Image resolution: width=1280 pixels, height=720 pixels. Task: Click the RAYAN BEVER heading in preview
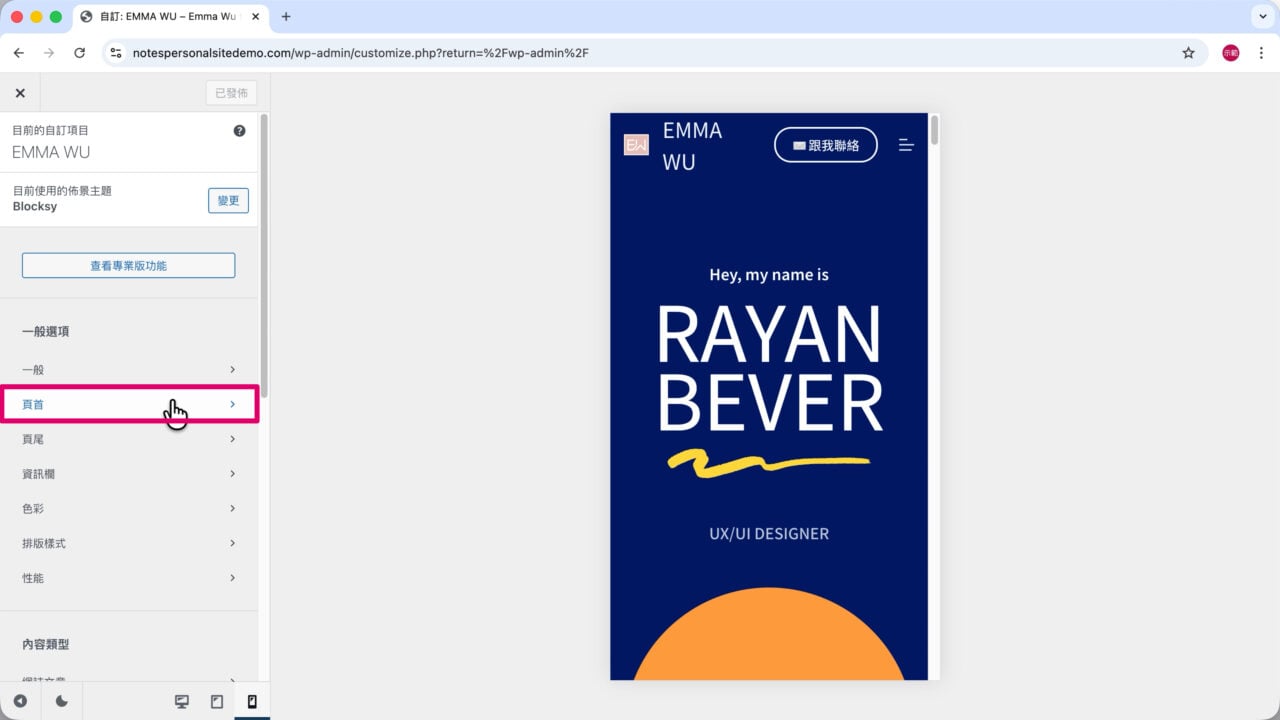770,368
